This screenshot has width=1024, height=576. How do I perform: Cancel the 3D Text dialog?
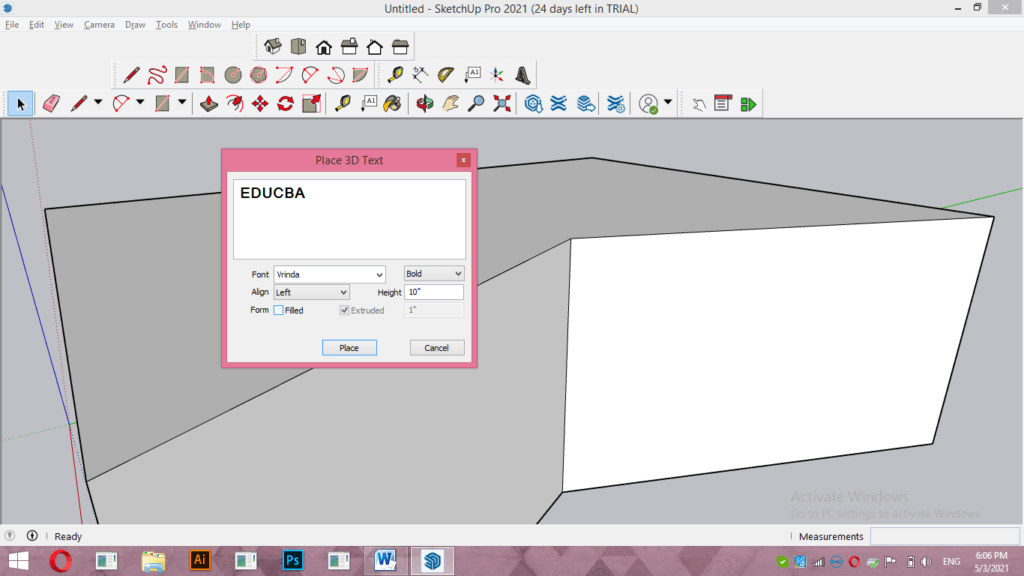[437, 347]
